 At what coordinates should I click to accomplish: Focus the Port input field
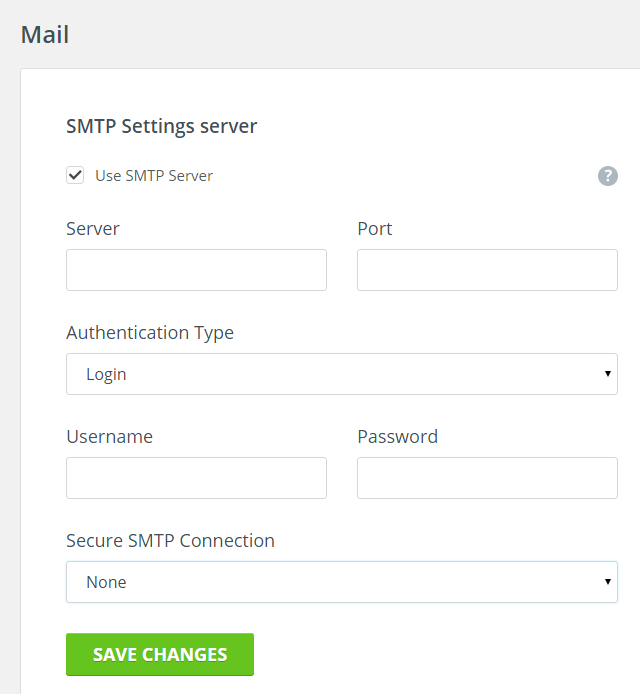487,270
